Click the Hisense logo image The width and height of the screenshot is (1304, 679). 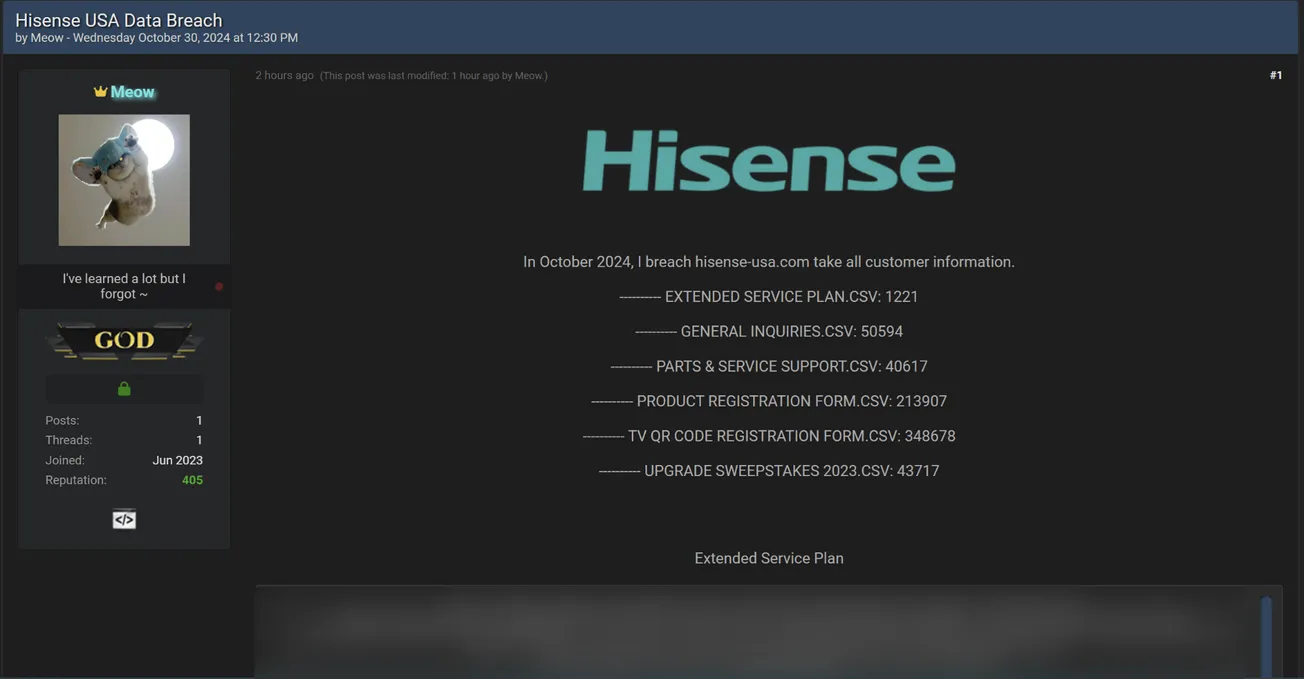pyautogui.click(x=768, y=161)
